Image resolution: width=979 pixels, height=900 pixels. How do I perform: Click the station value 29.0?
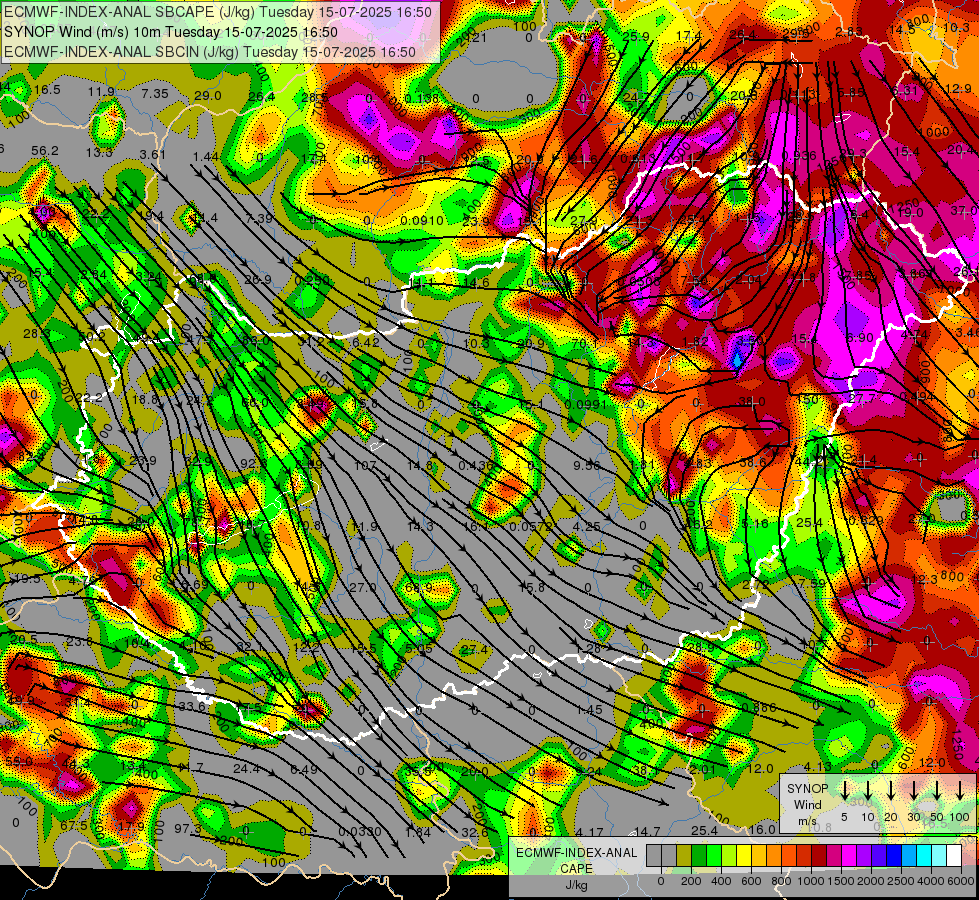(x=208, y=96)
